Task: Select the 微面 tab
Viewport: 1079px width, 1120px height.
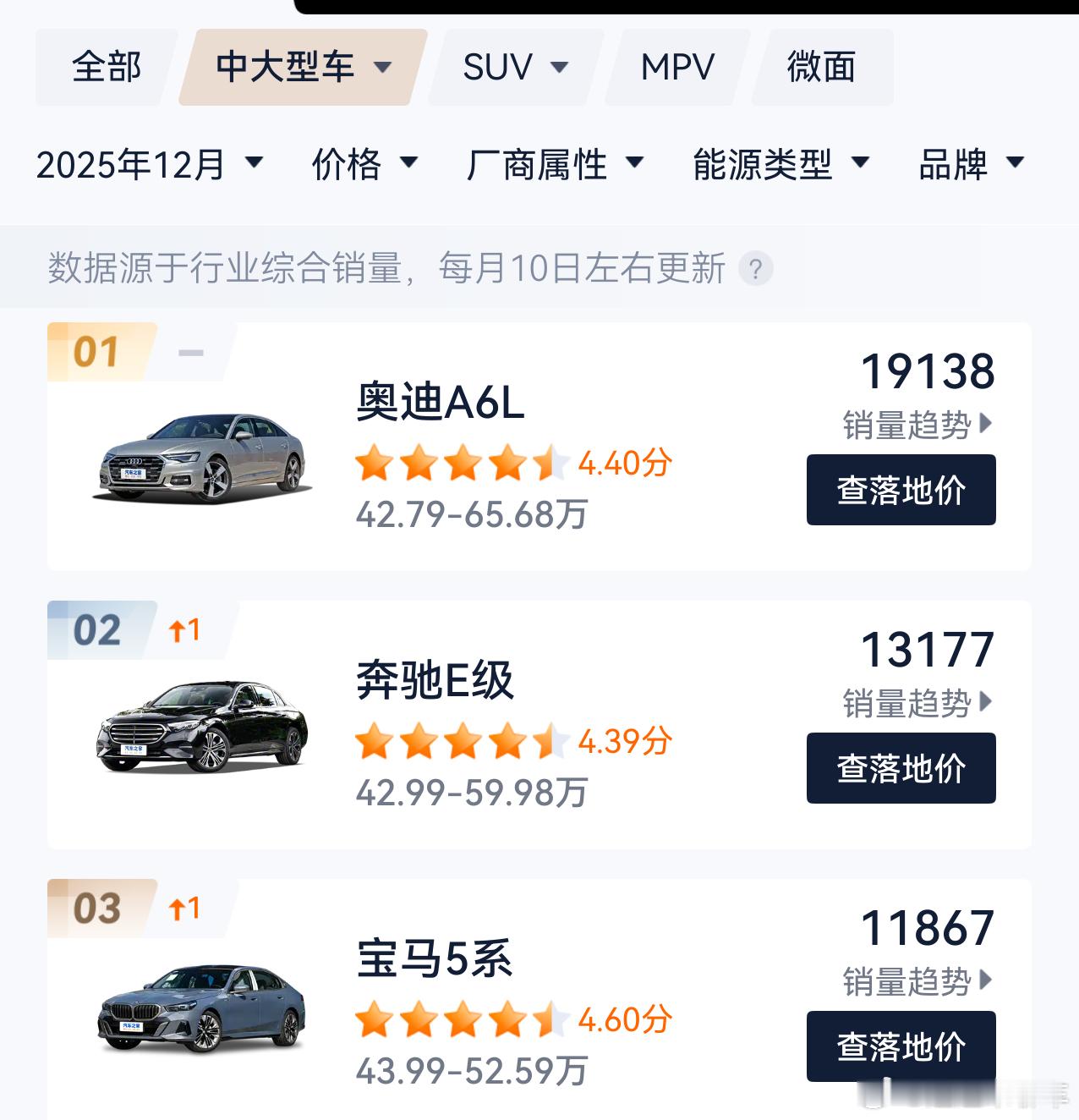Action: 822,67
